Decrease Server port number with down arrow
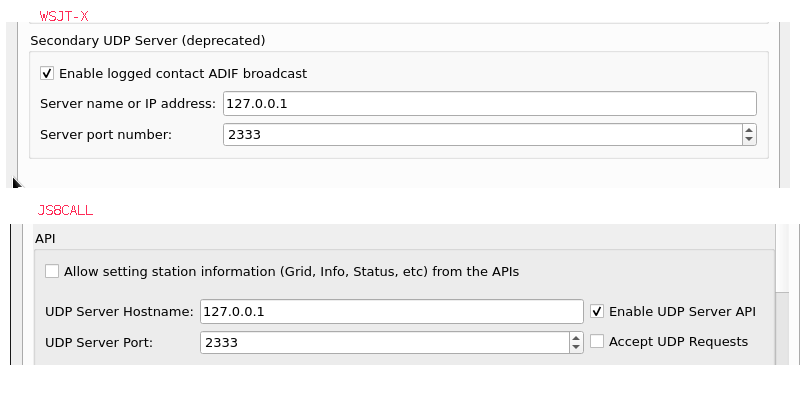 [x=749, y=140]
